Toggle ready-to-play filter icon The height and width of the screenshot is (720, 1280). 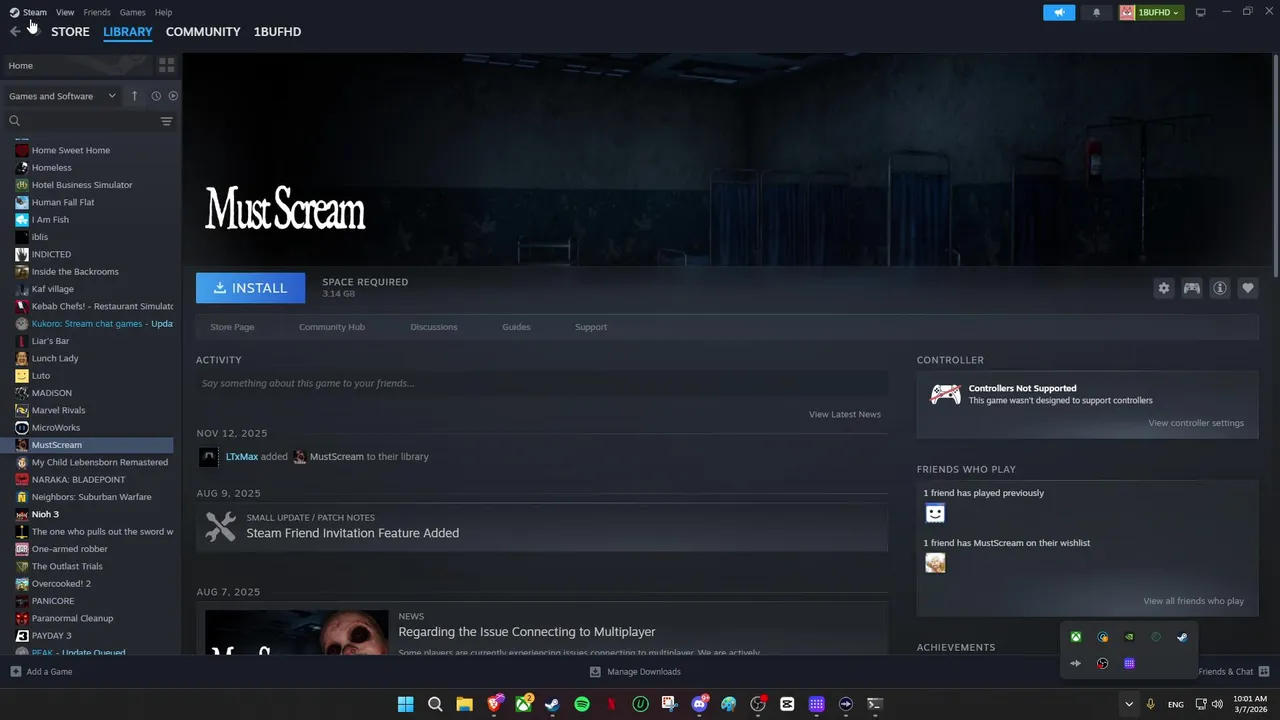click(x=173, y=96)
